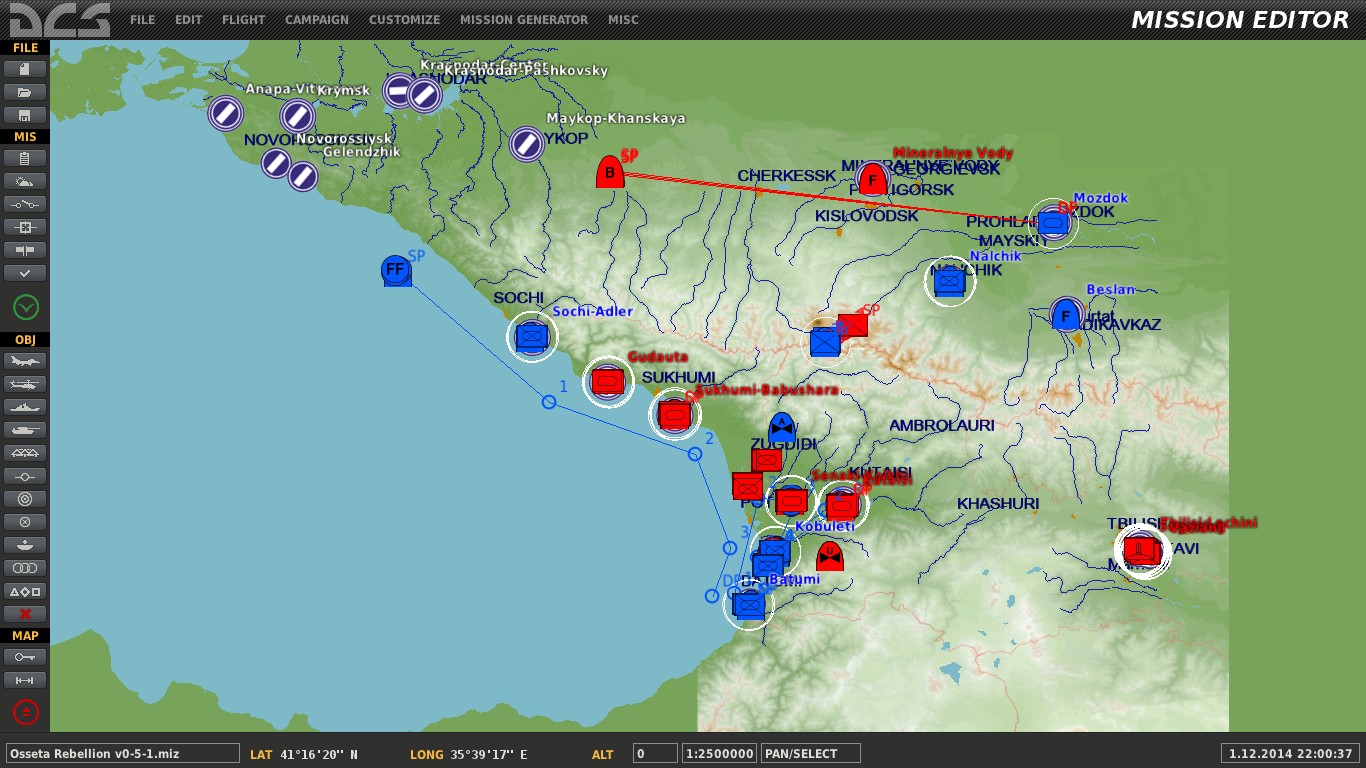Viewport: 1366px width, 768px height.
Task: Select the helicopter group placement tool
Action: pyautogui.click(x=25, y=384)
